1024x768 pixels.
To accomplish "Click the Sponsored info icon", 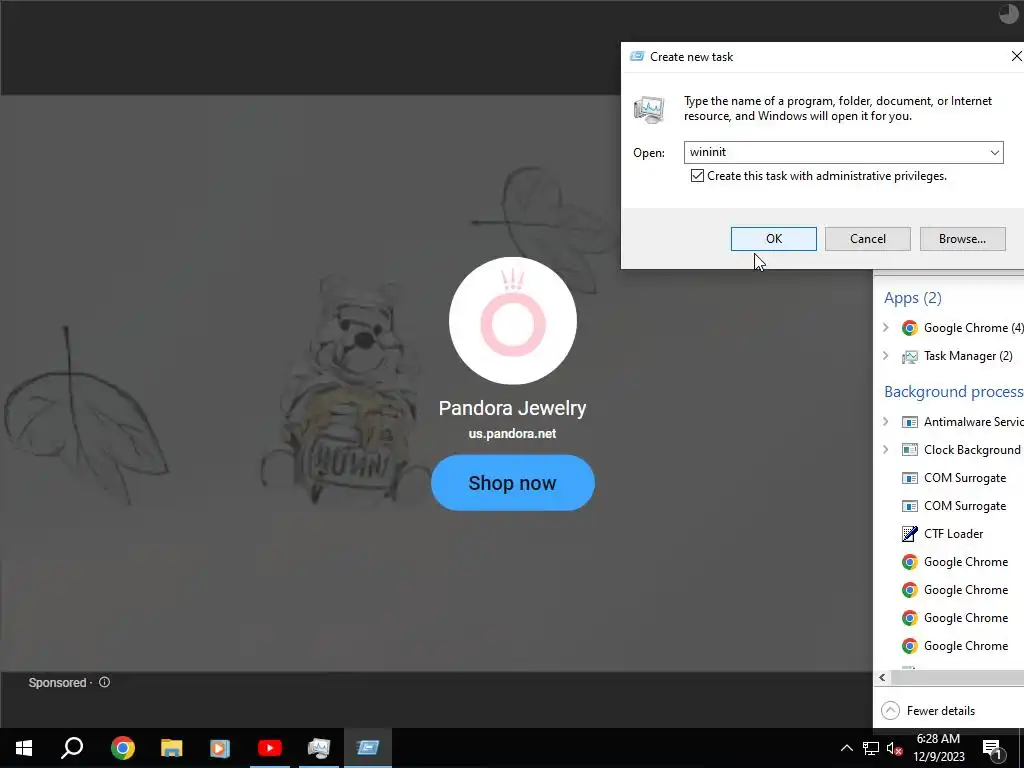I will click(x=104, y=682).
